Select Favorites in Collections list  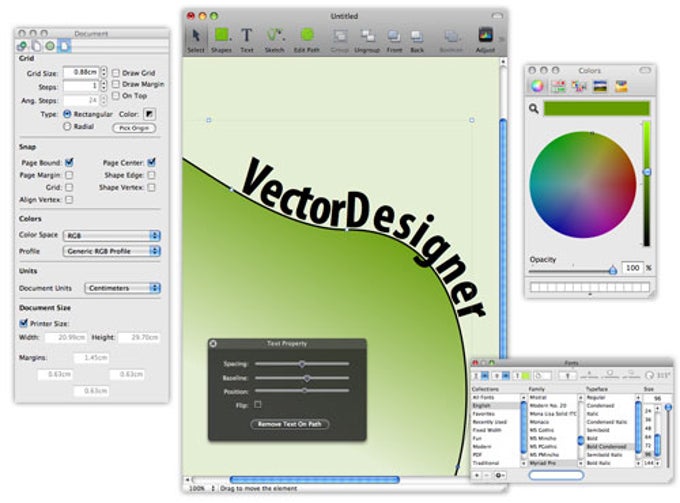(483, 414)
